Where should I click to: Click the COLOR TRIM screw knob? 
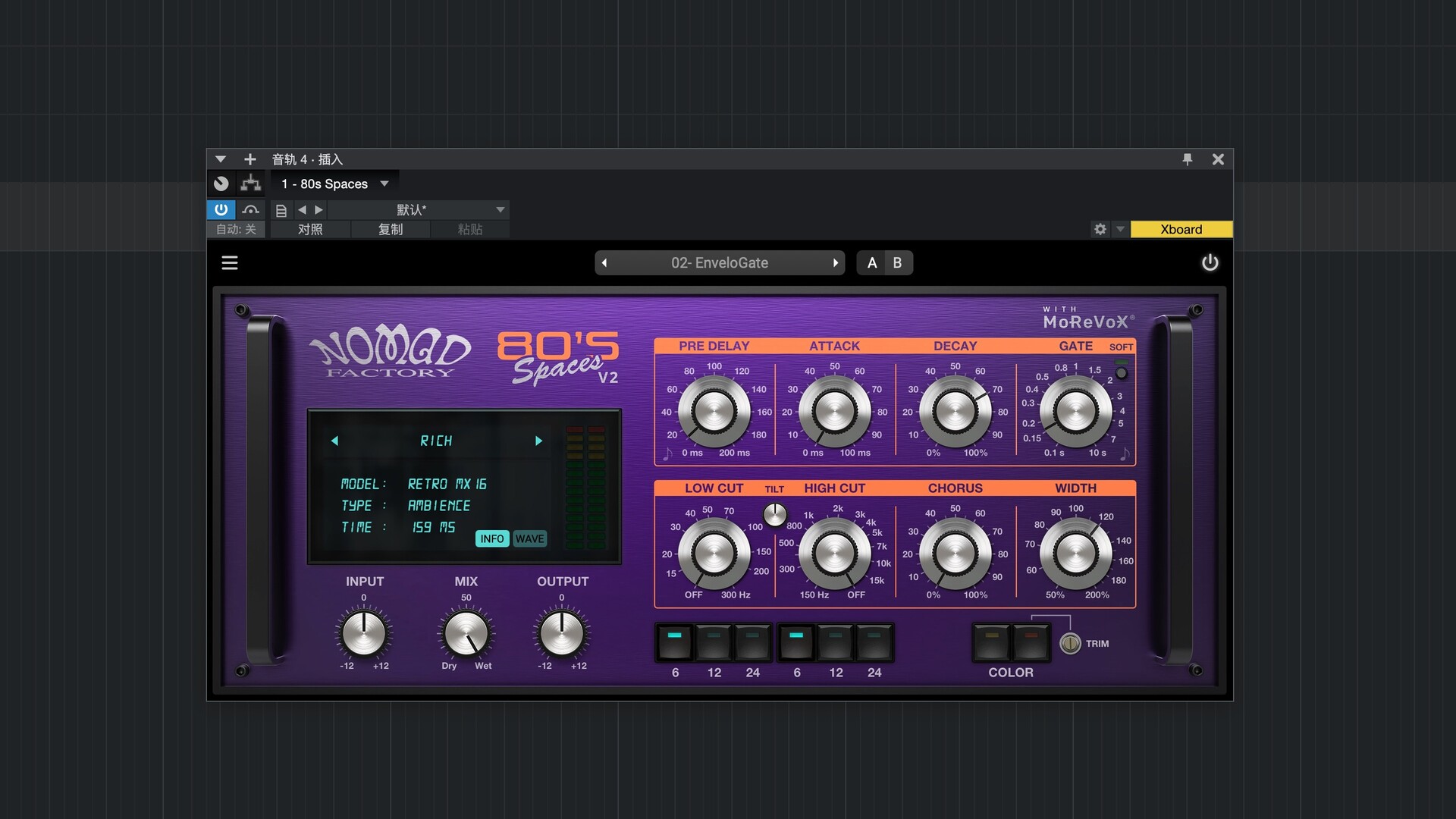[x=1070, y=643]
